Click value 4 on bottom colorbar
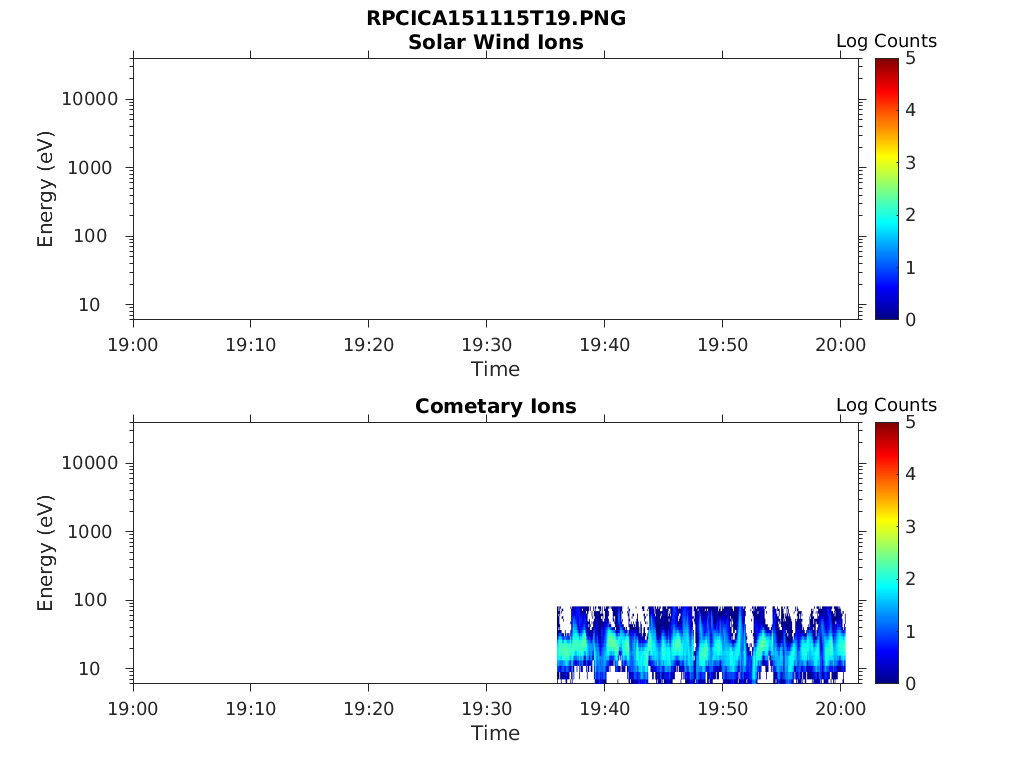This screenshot has width=1024, height=768. [x=910, y=474]
